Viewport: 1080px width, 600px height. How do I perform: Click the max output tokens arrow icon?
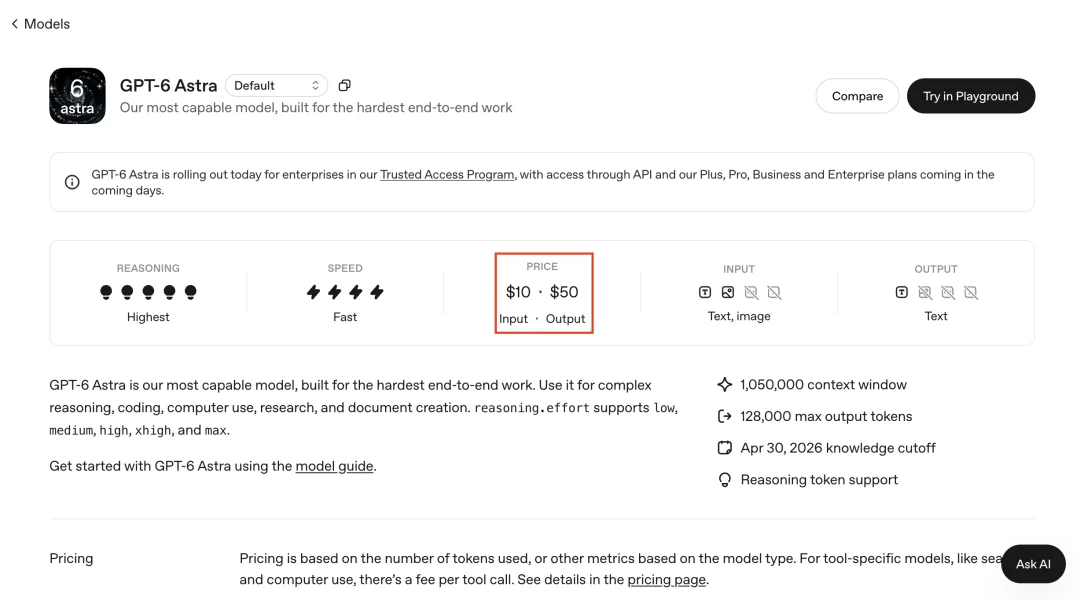(725, 416)
